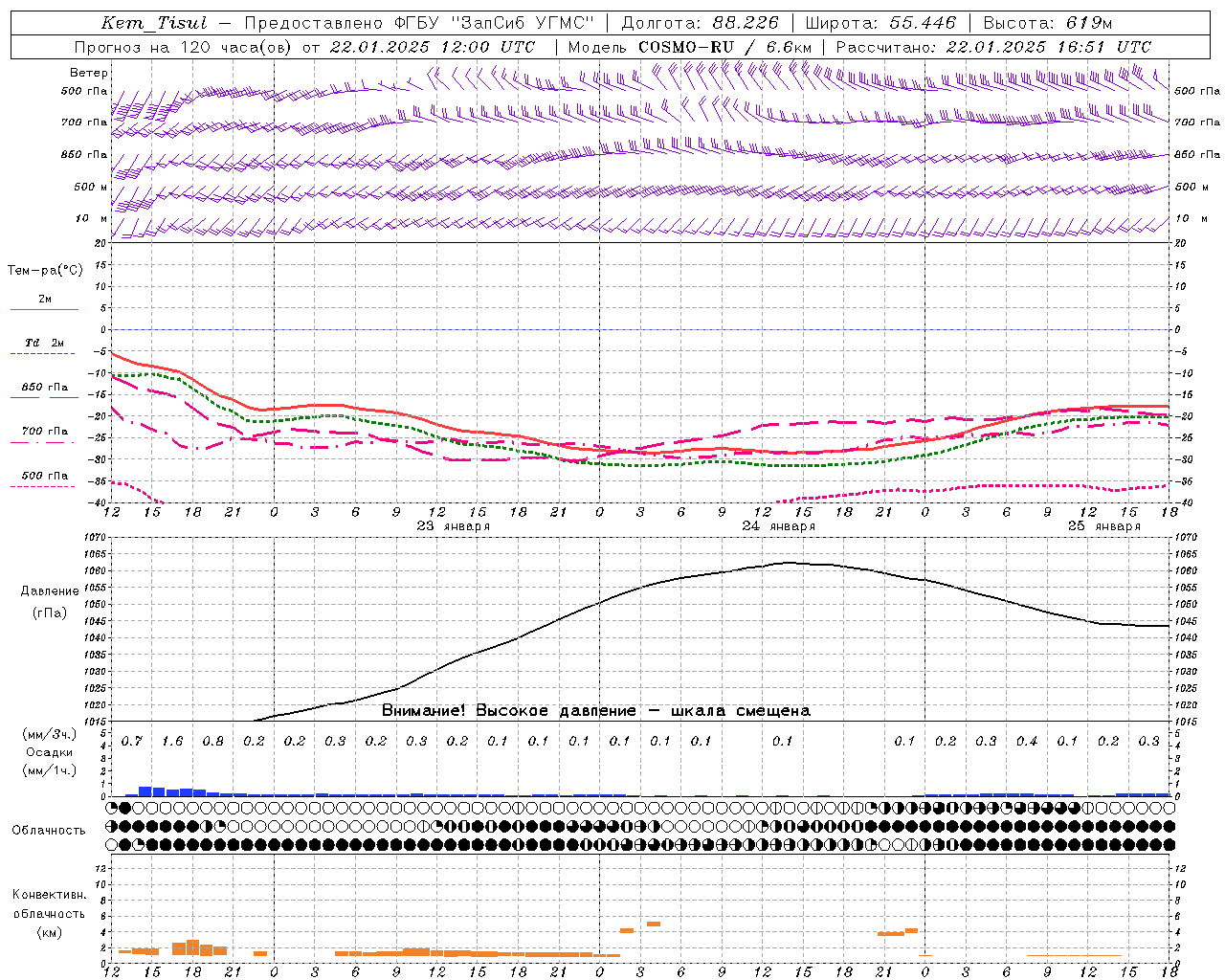Click the '1.6' three-hour precipitation value
The width and height of the screenshot is (1225, 980).
click(172, 742)
